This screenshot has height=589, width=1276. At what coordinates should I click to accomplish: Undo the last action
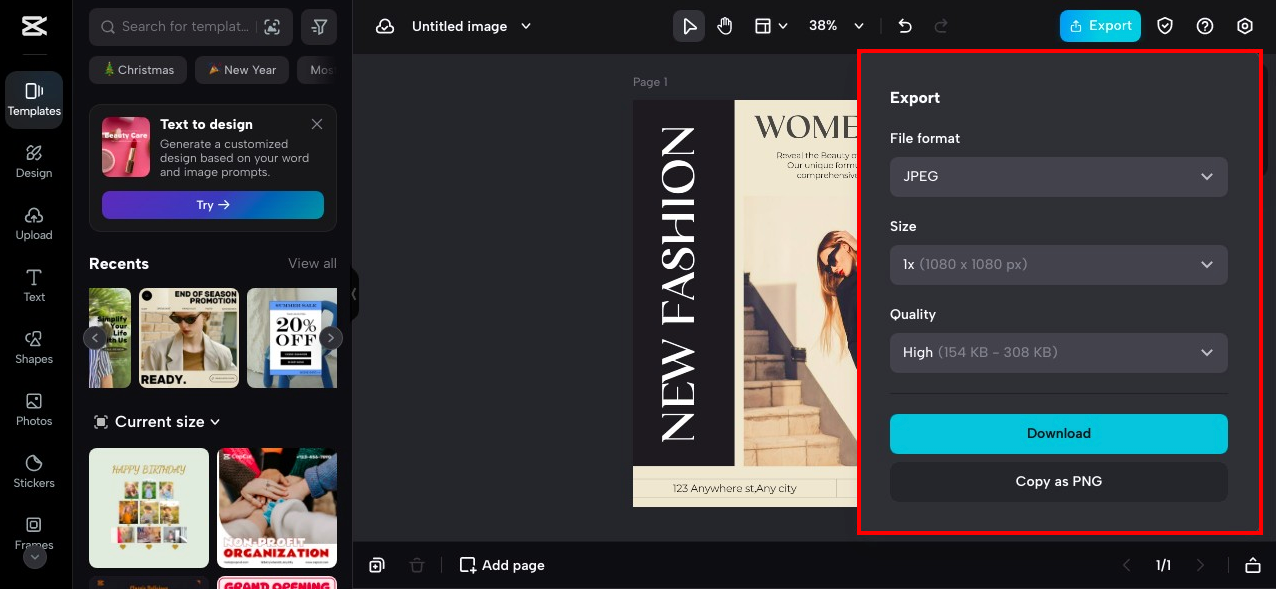tap(905, 27)
